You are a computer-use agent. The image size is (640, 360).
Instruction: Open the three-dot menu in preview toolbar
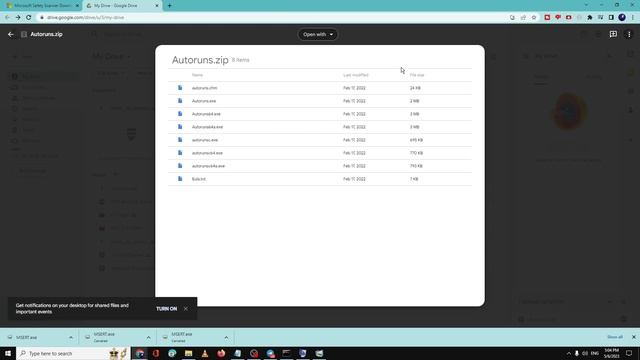pyautogui.click(x=629, y=34)
